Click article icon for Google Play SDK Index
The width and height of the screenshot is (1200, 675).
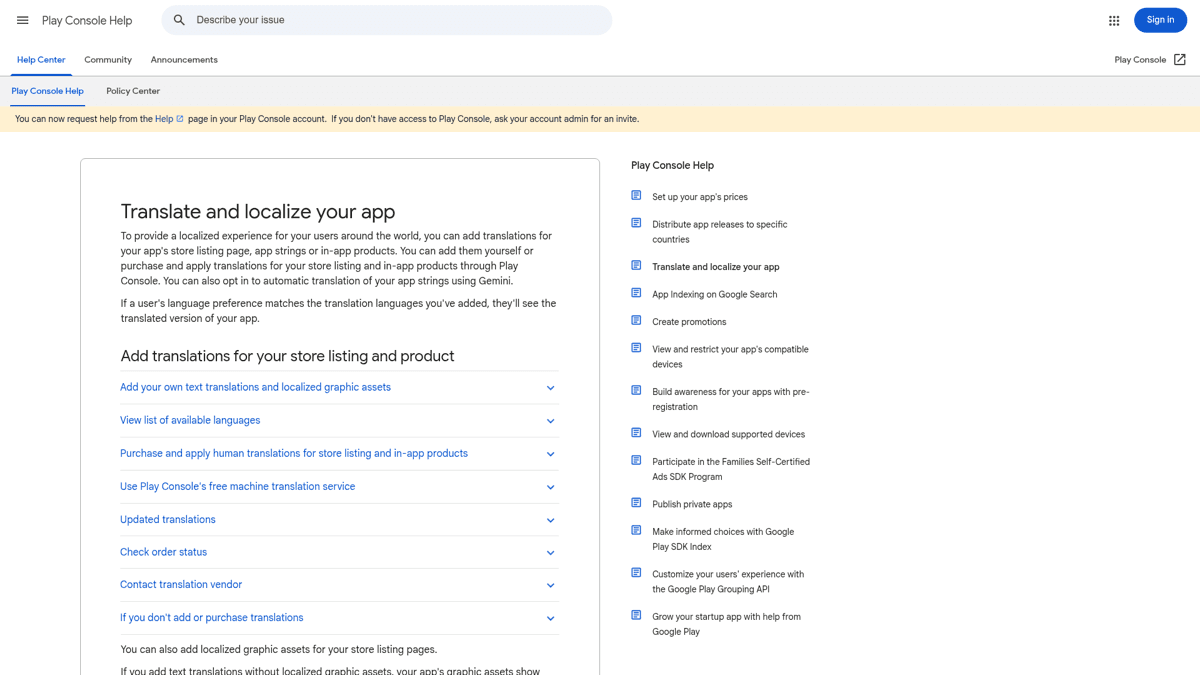[x=636, y=531]
